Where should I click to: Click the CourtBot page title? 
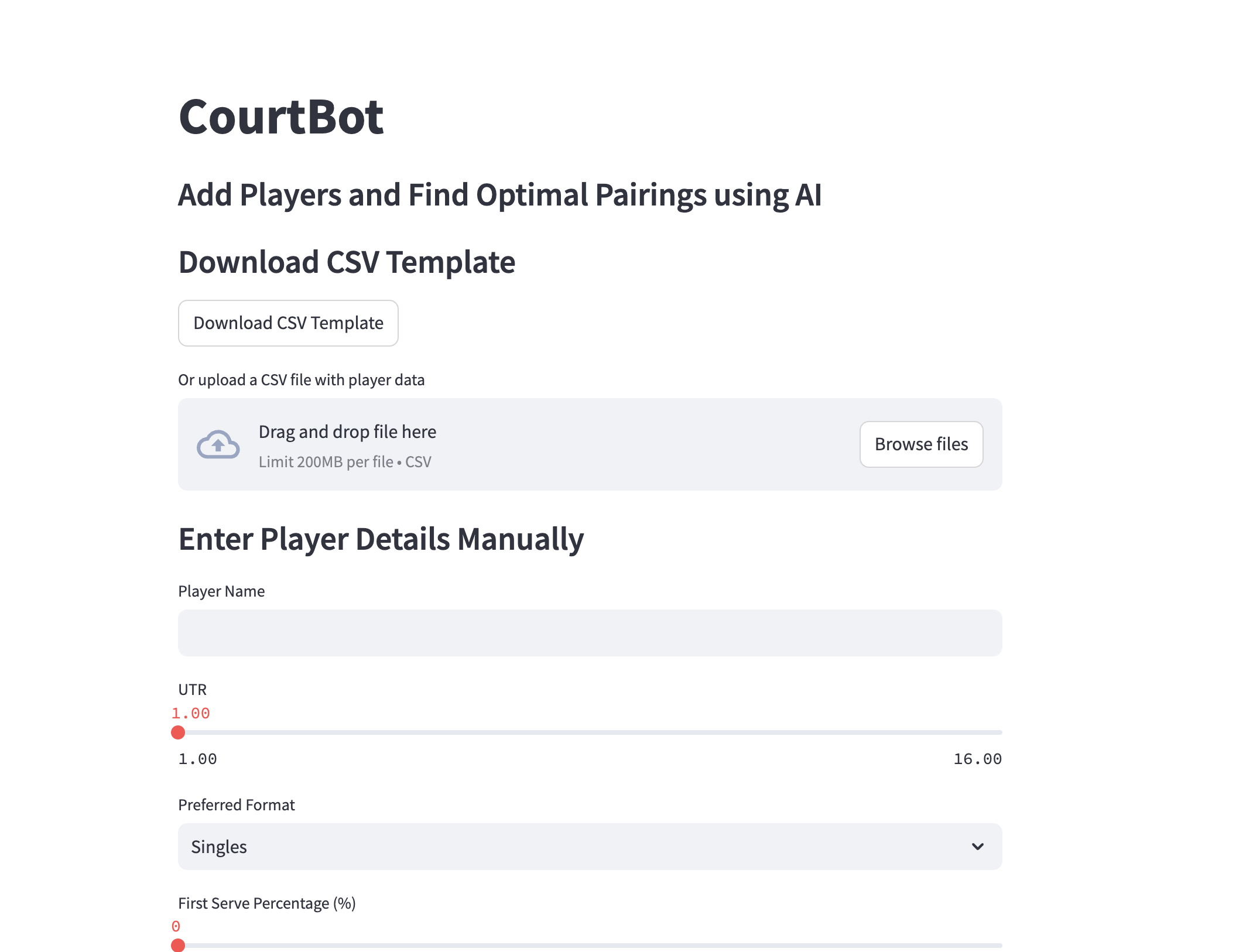(x=281, y=117)
